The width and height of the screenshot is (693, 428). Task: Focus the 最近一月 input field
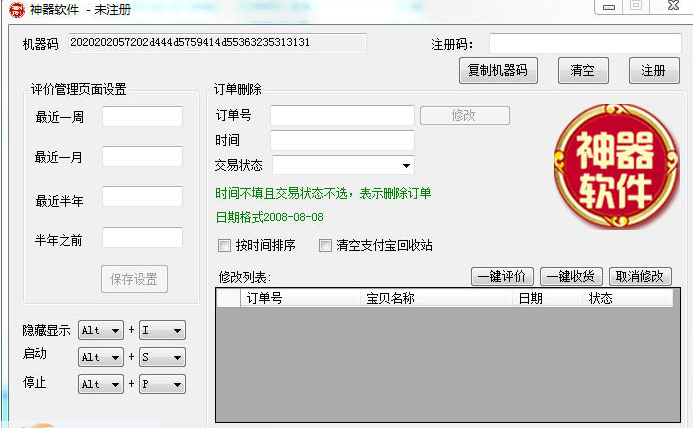click(142, 157)
